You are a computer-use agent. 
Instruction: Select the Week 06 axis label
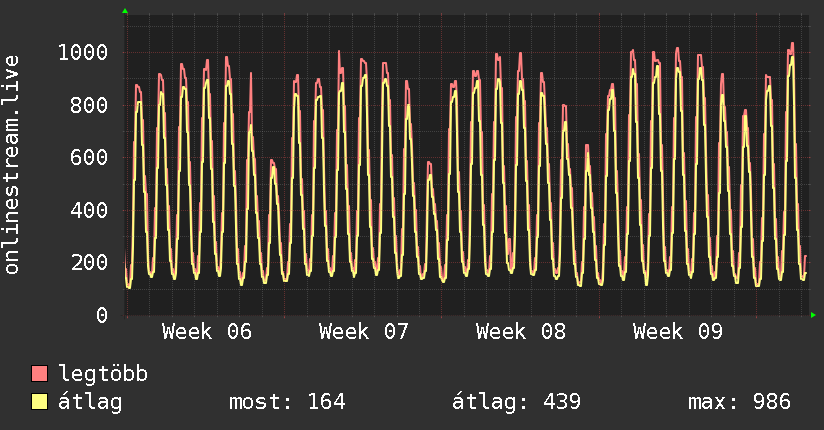pos(207,332)
